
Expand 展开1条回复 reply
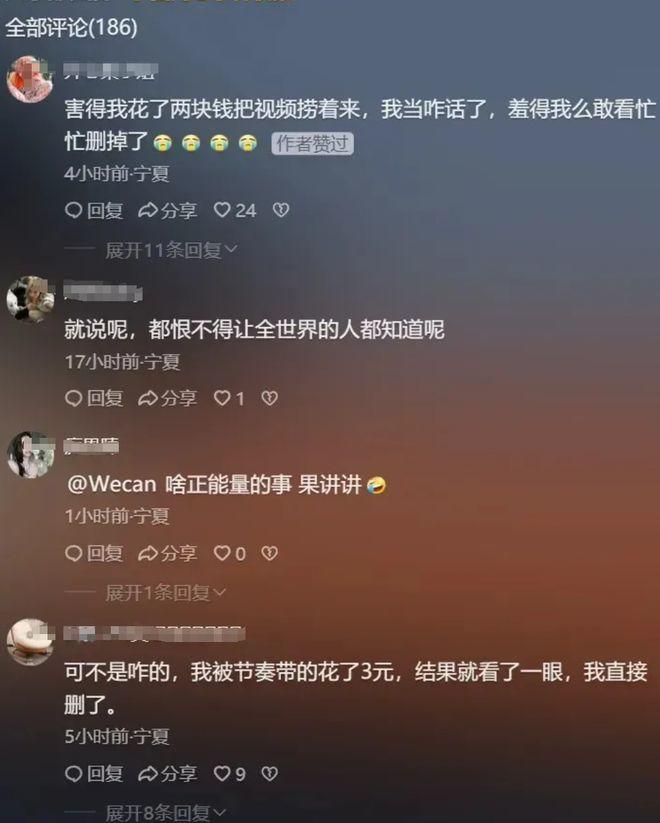click(x=165, y=593)
